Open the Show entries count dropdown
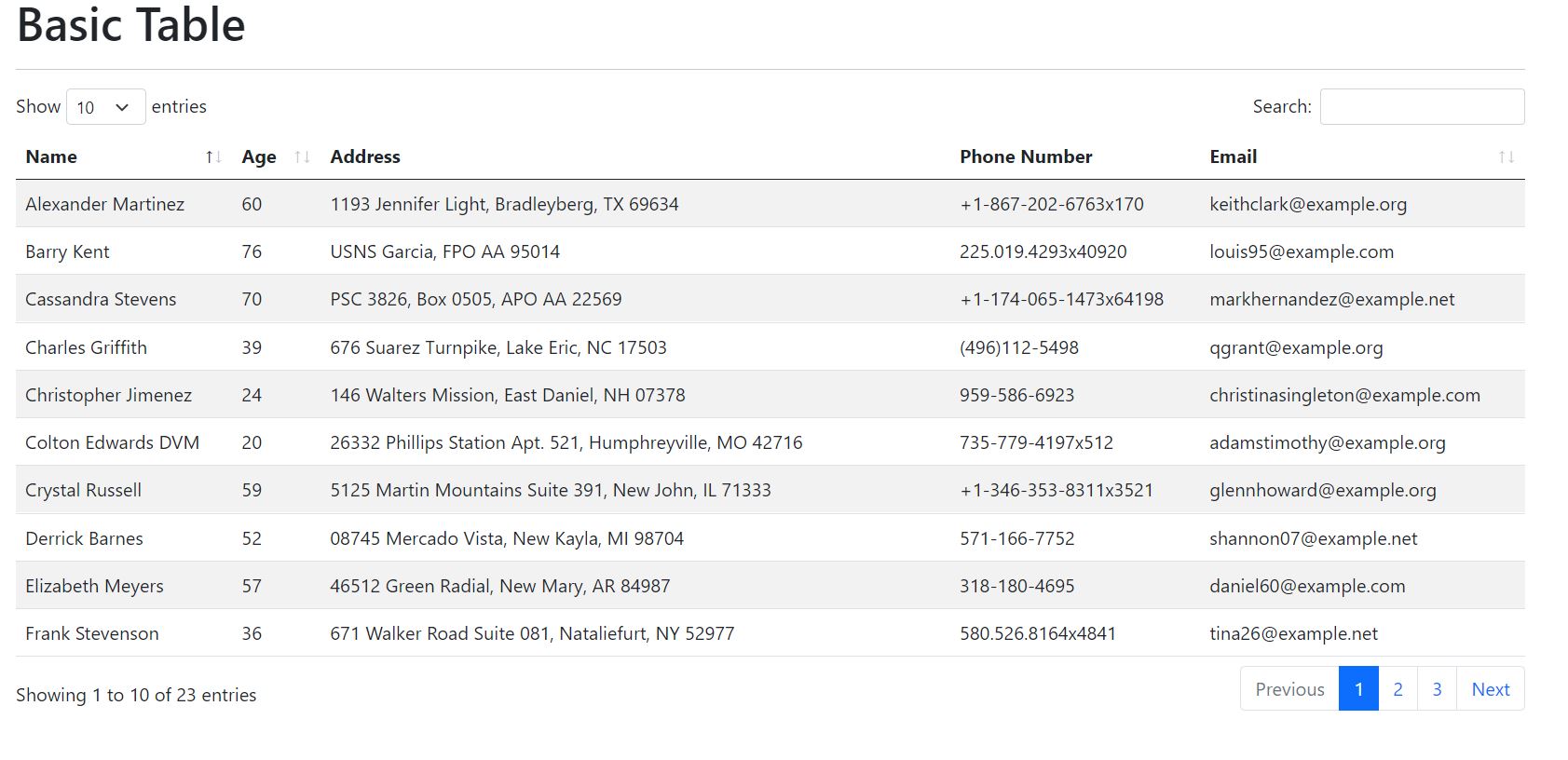 click(x=106, y=107)
